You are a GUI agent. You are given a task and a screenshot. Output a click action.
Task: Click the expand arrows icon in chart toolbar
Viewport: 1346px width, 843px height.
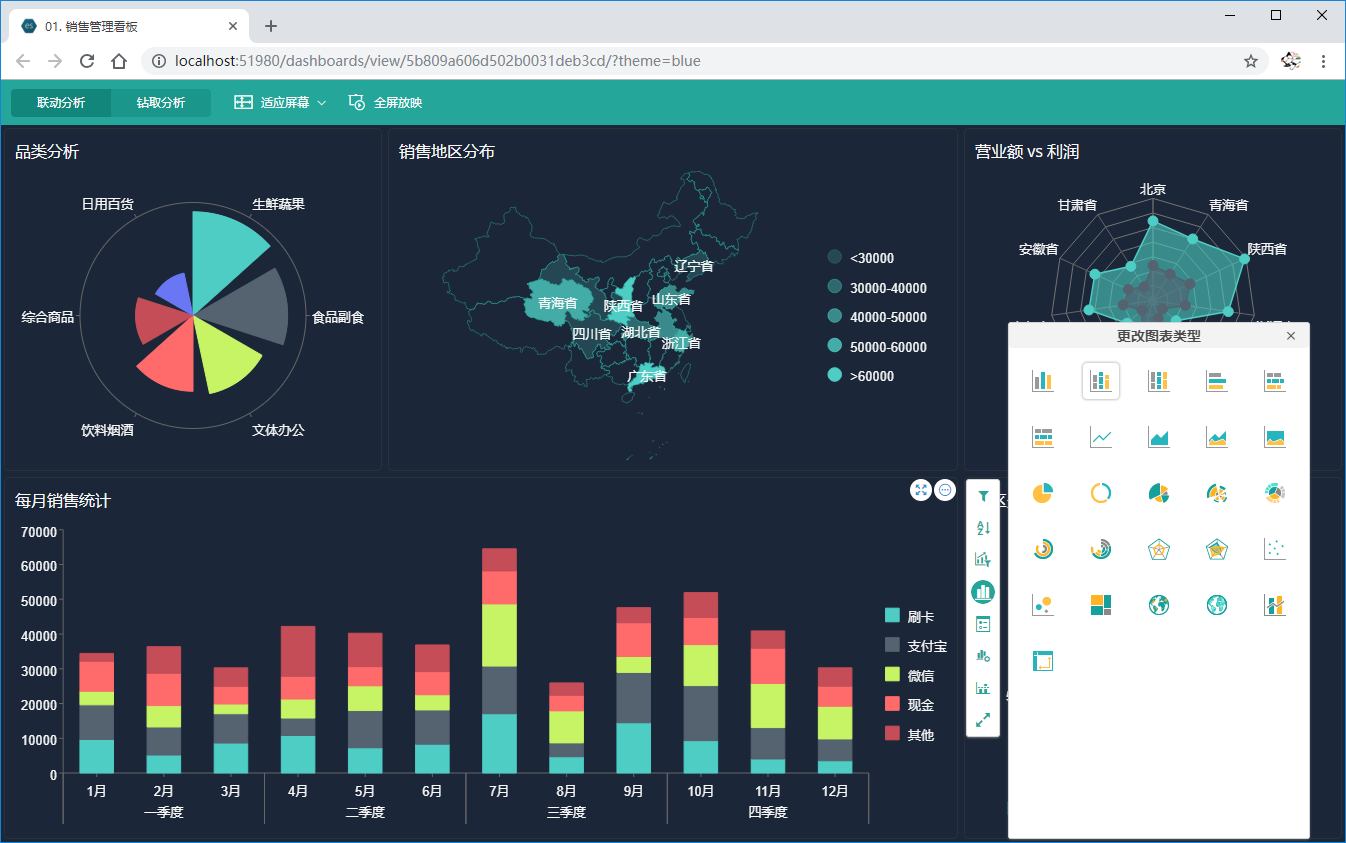tap(983, 719)
